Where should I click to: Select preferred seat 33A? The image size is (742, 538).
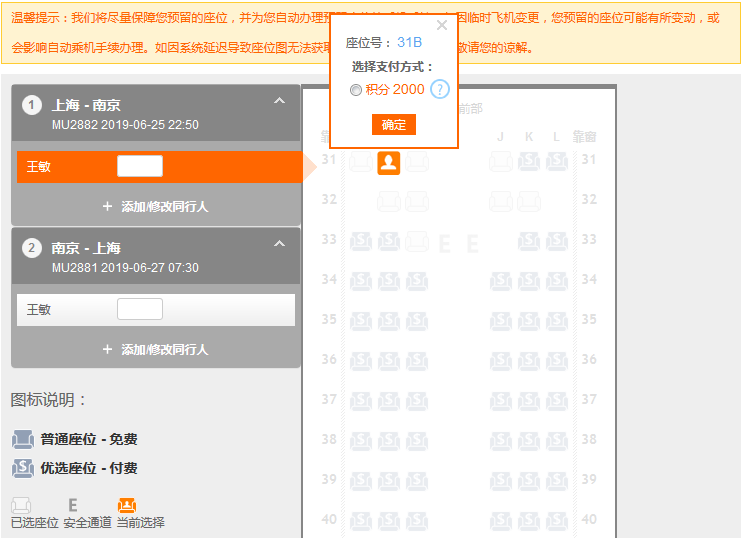tap(360, 242)
